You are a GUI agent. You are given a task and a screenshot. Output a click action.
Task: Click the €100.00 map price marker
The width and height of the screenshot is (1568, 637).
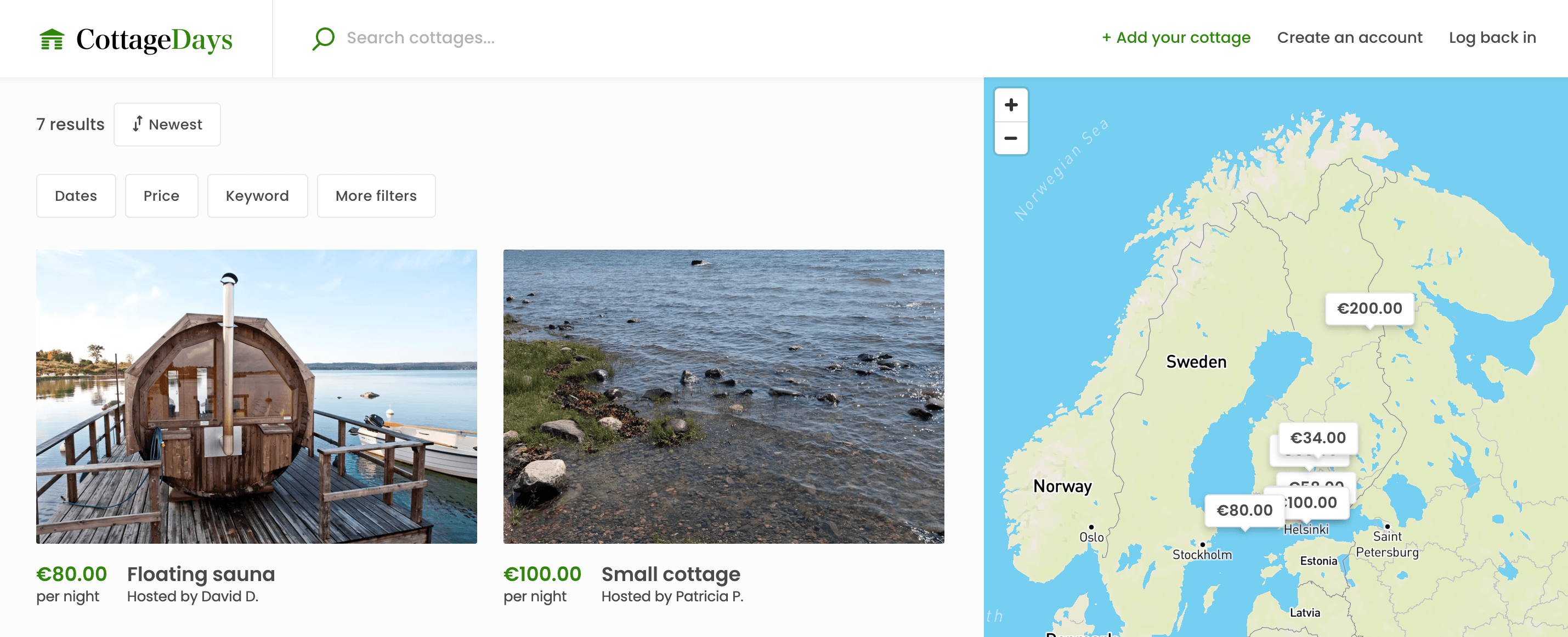coord(1315,503)
